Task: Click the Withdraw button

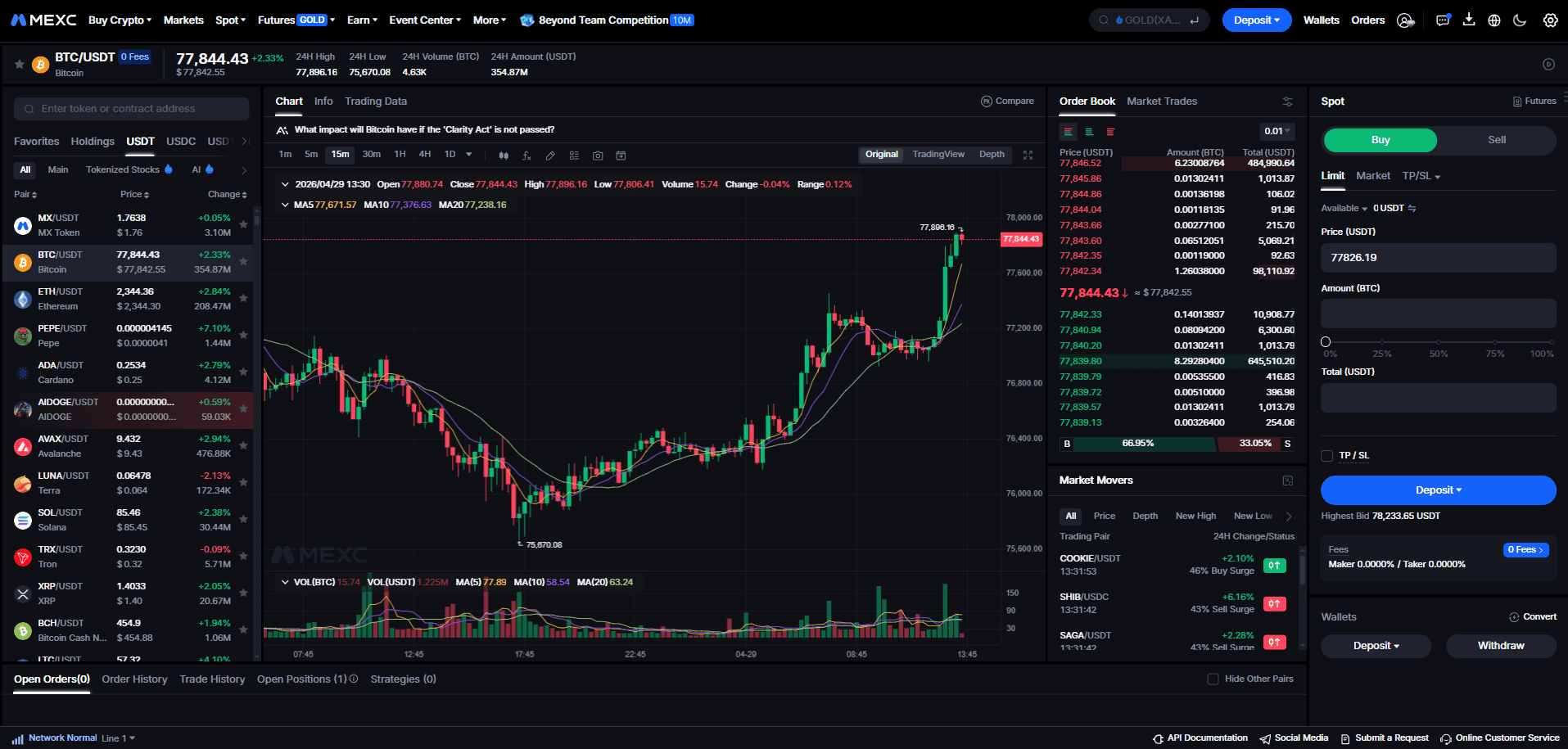Action: 1500,646
